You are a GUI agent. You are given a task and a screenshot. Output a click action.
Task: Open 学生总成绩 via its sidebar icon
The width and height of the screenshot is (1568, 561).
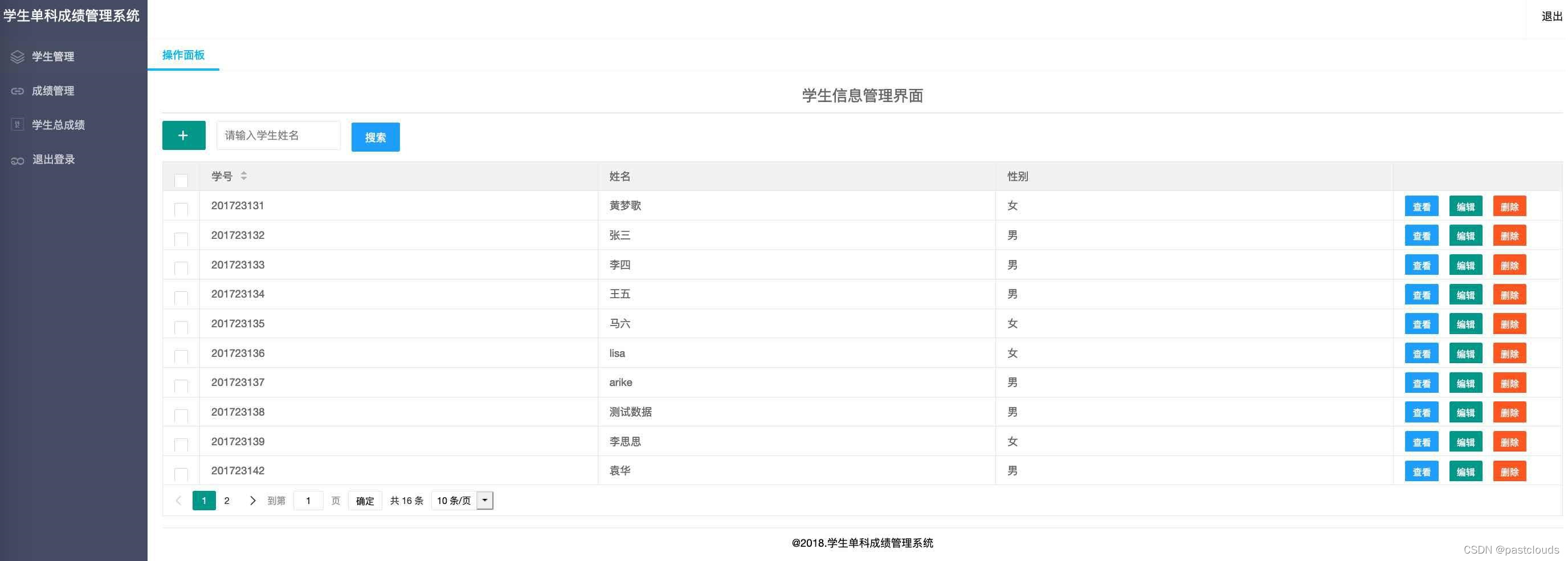click(17, 124)
